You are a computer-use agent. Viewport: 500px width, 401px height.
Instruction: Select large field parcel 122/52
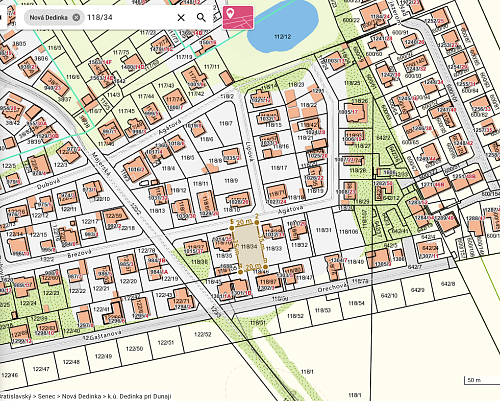[203, 334]
